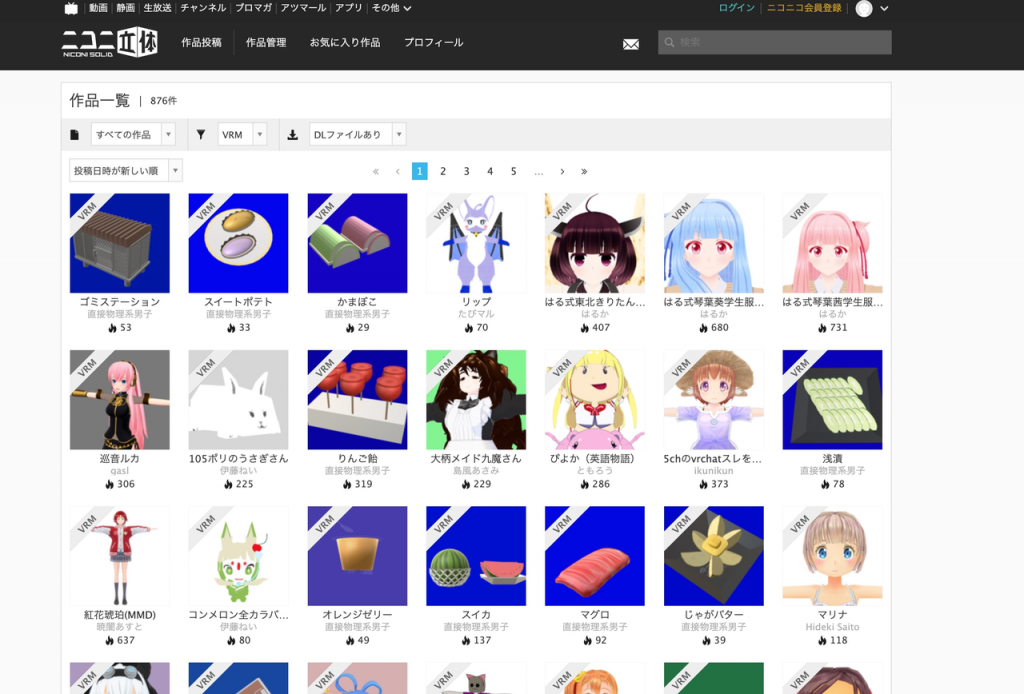The height and width of the screenshot is (694, 1024).
Task: Click author qasl link
Action: tap(120, 471)
